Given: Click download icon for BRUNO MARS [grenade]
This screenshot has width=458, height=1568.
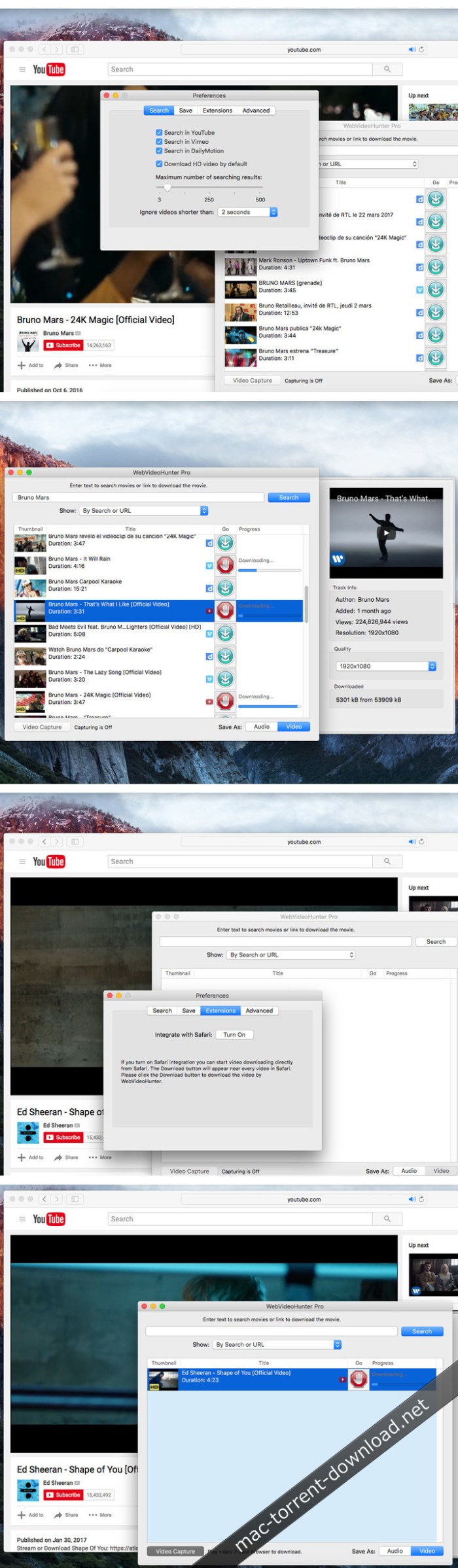Looking at the screenshot, I should click(436, 290).
